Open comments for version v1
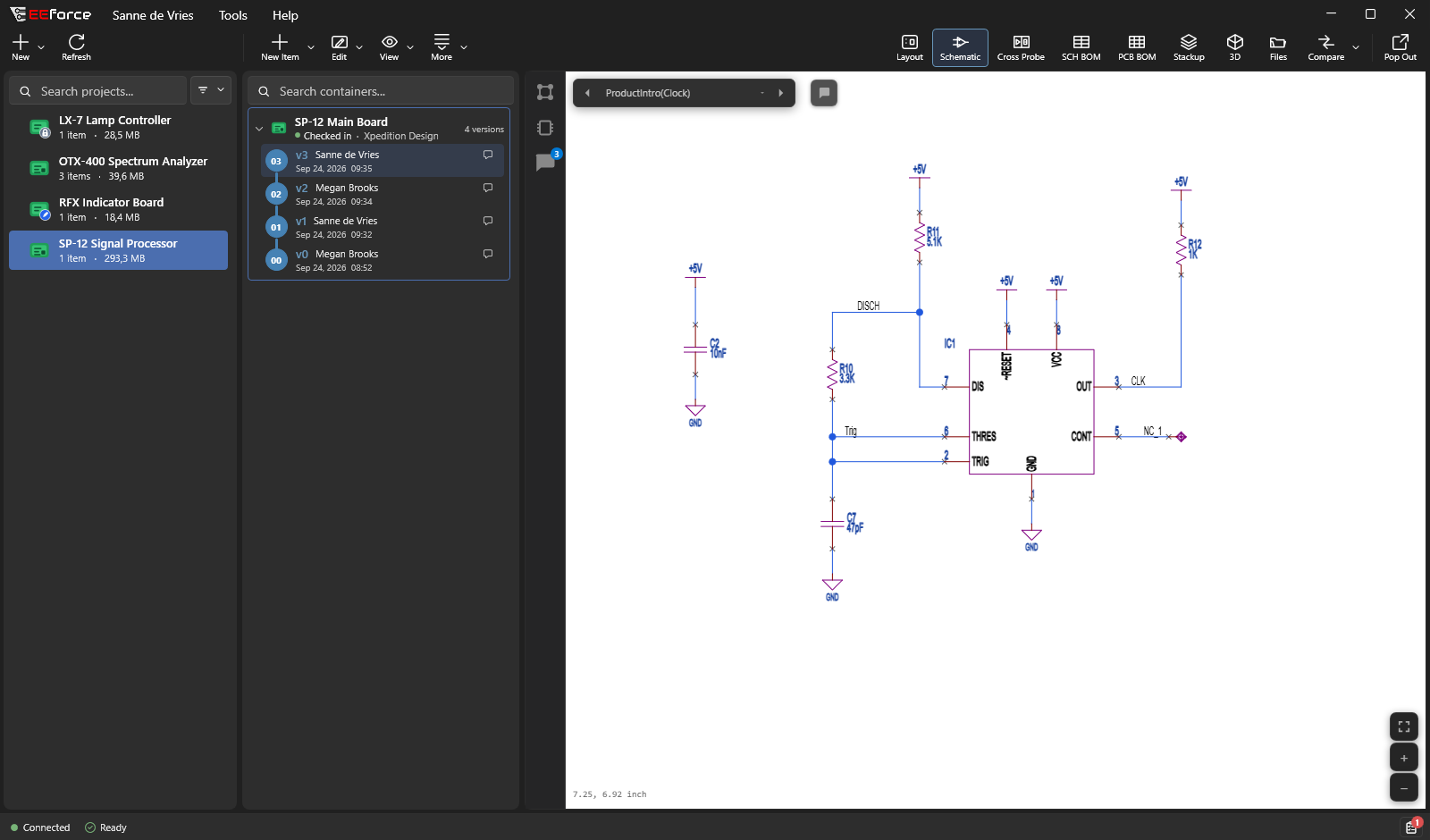The width and height of the screenshot is (1430, 840). (x=488, y=221)
